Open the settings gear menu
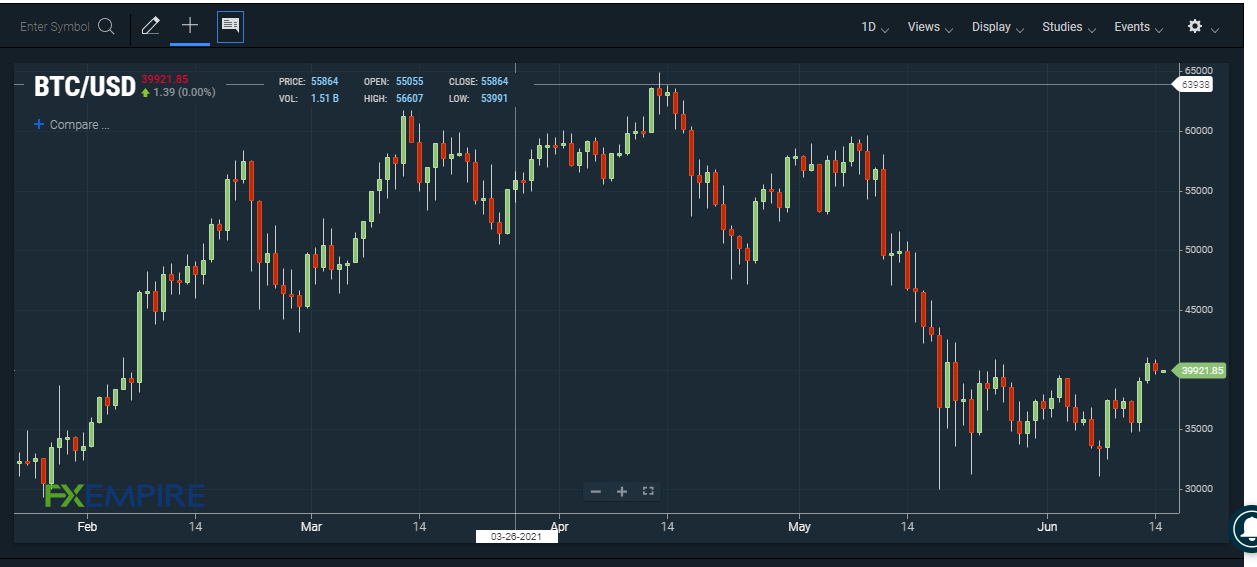The width and height of the screenshot is (1257, 567). (1202, 27)
